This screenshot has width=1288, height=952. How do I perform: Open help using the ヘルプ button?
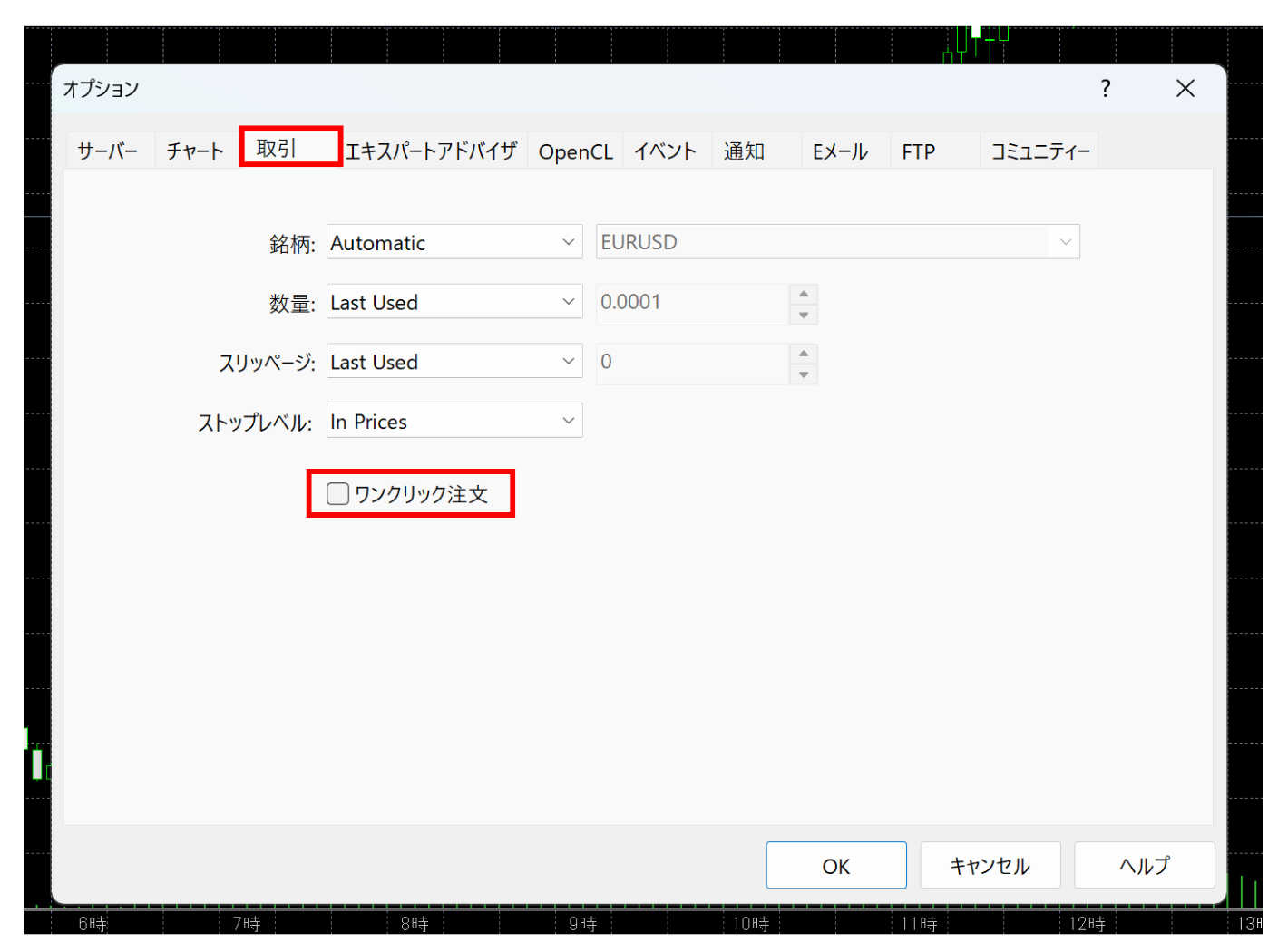point(1144,865)
